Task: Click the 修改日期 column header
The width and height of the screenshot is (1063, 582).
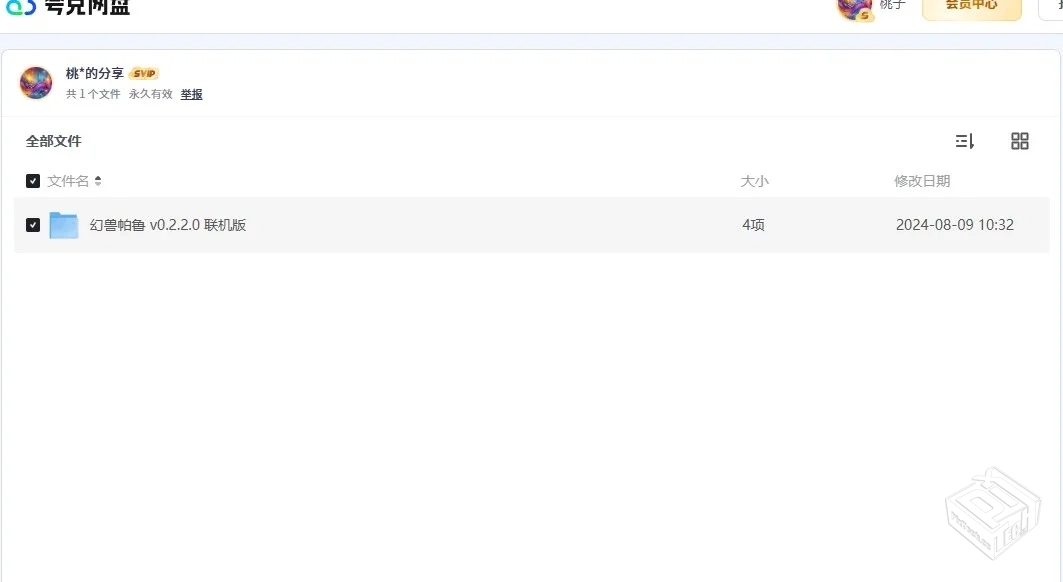Action: (922, 181)
